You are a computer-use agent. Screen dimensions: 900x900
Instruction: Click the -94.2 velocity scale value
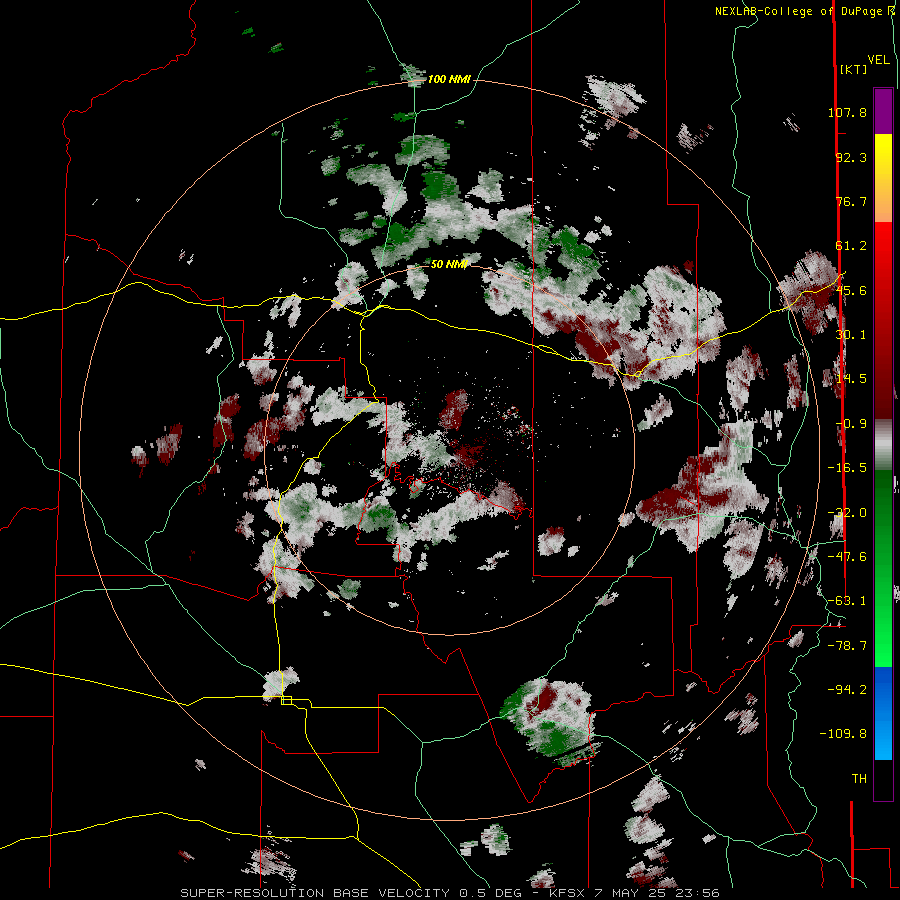pos(847,690)
